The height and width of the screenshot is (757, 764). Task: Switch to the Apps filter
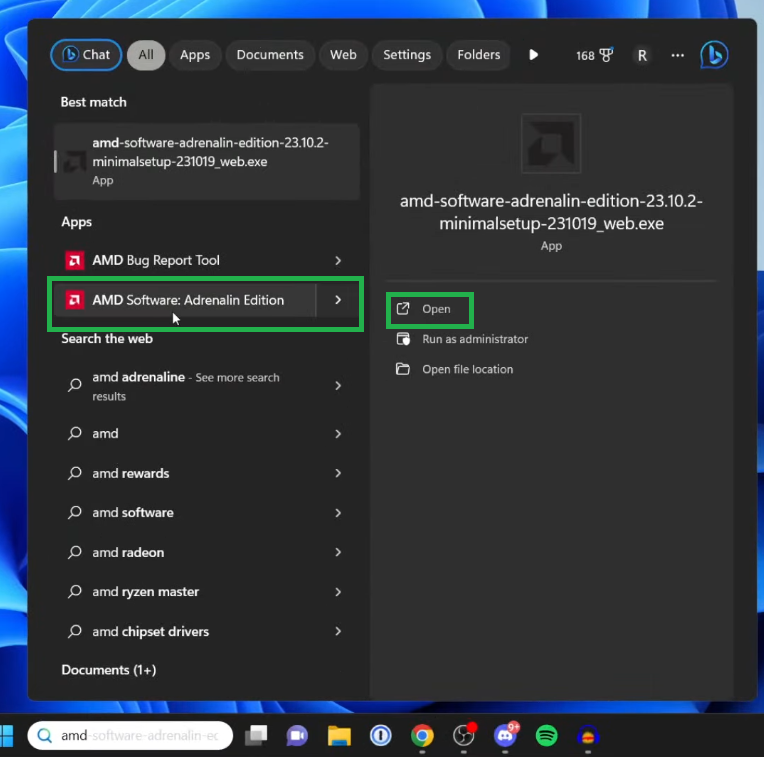pyautogui.click(x=195, y=55)
